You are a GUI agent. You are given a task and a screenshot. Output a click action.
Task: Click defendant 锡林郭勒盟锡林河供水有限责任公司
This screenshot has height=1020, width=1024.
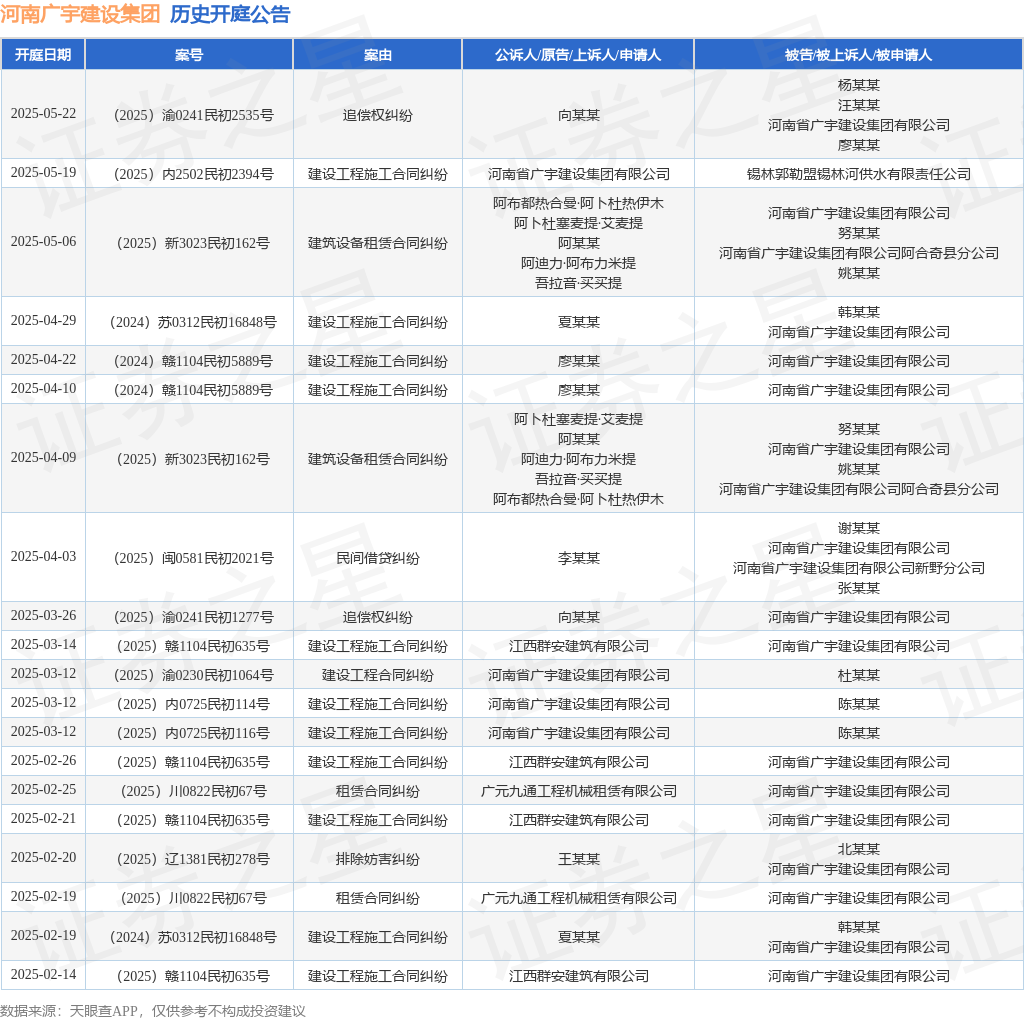858,174
